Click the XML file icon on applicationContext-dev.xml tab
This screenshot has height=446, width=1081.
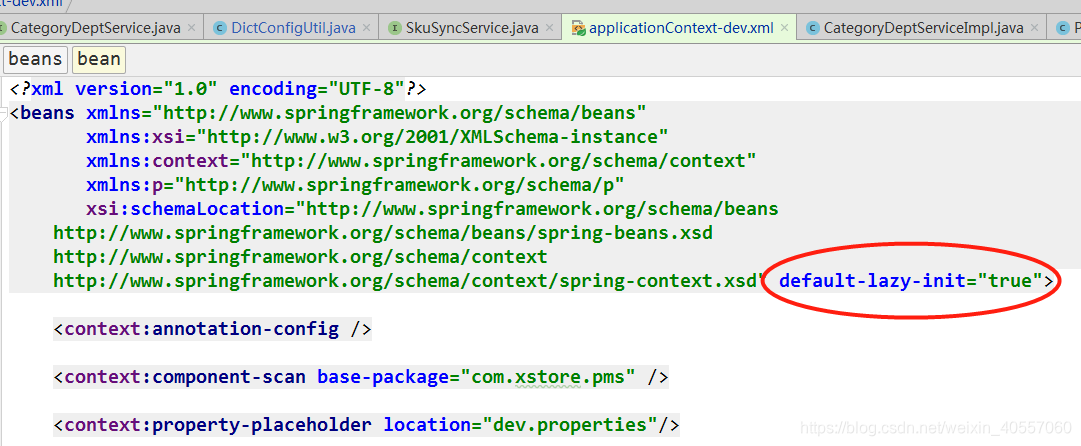tap(578, 28)
